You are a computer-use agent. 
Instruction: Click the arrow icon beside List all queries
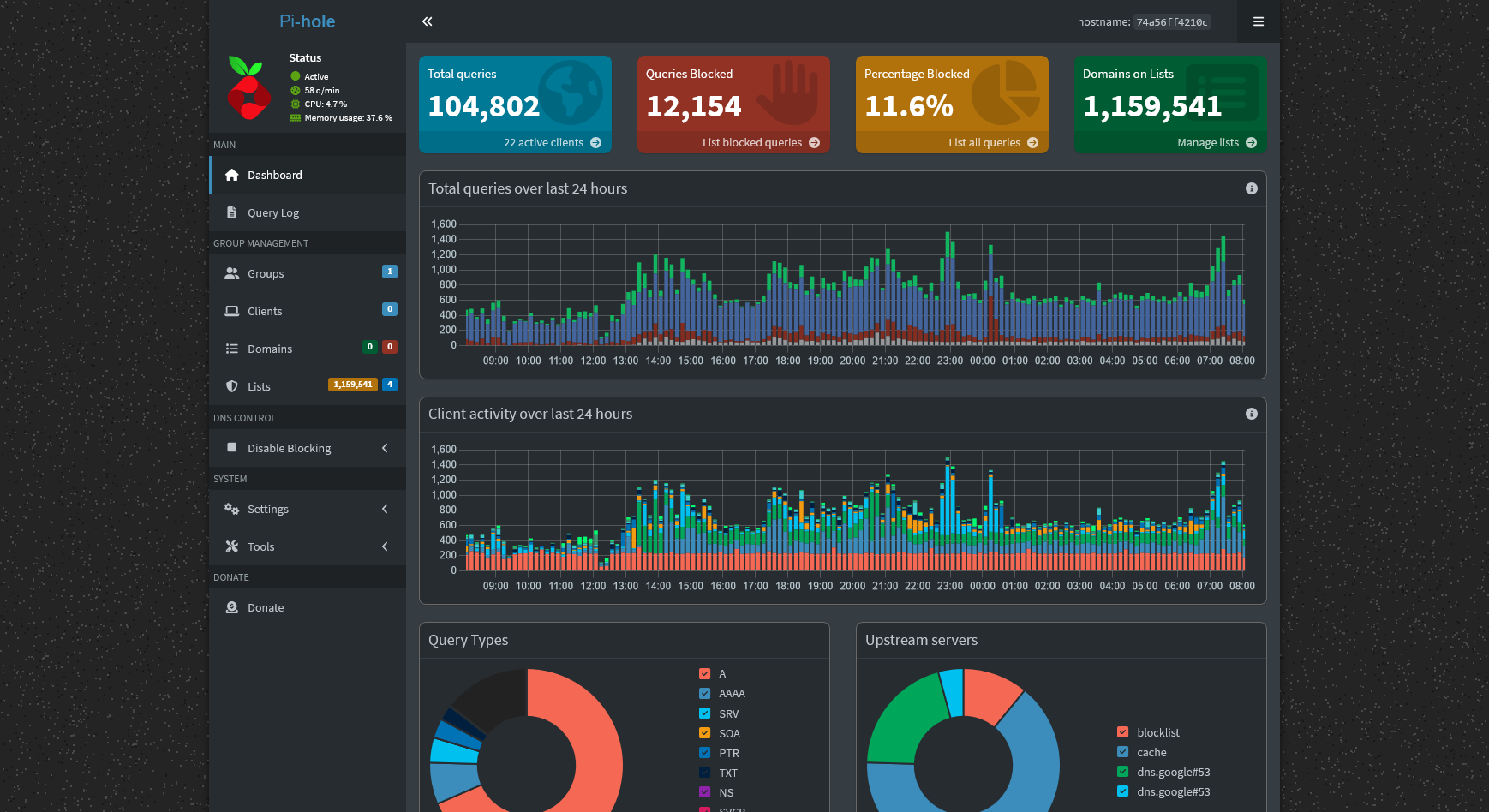[1032, 143]
